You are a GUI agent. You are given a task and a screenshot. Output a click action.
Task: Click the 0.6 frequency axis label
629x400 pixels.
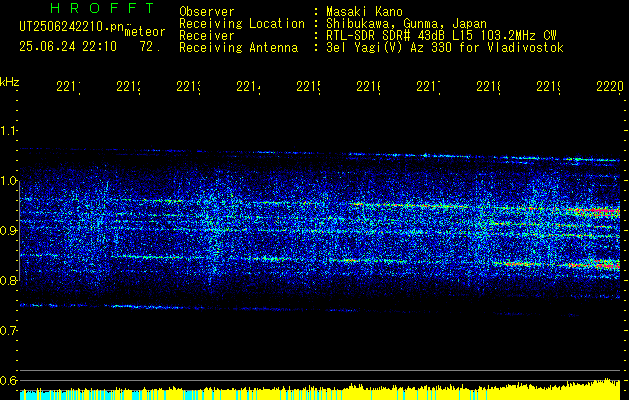[8, 380]
